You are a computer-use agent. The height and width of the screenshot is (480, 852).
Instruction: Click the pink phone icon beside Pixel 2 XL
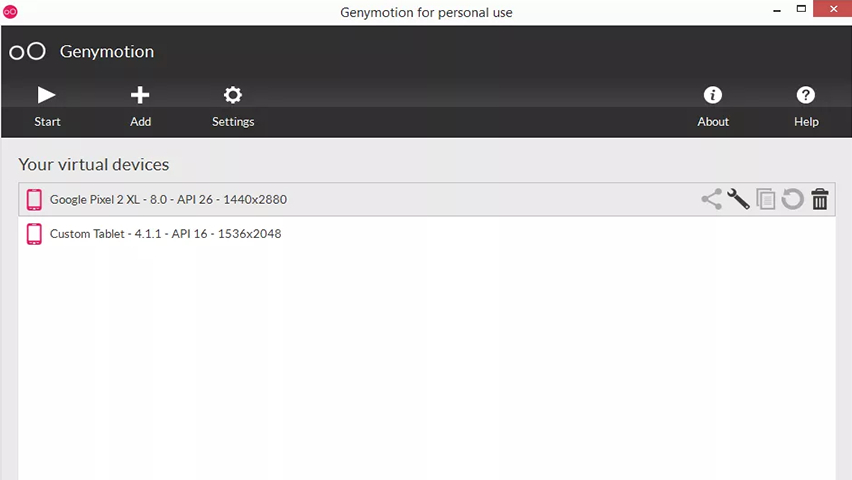pyautogui.click(x=34, y=200)
